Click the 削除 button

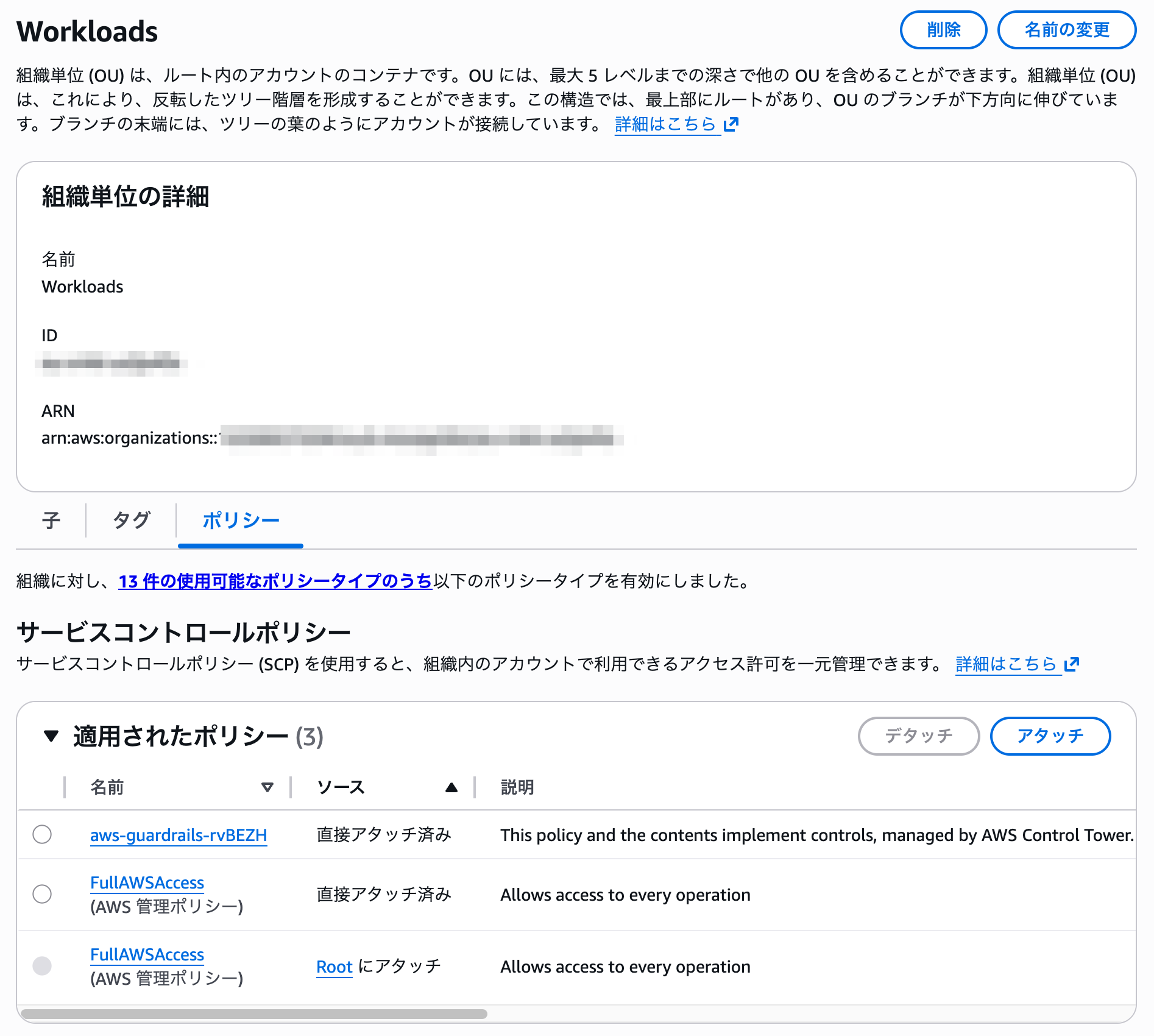click(943, 30)
